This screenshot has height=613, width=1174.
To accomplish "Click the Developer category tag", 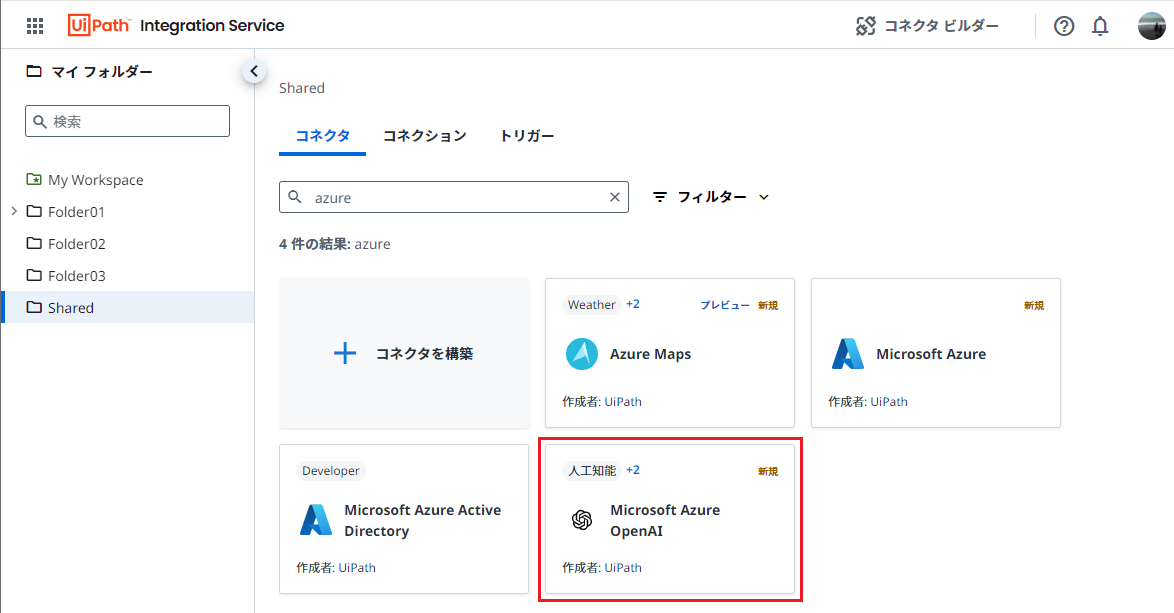I will click(x=331, y=471).
